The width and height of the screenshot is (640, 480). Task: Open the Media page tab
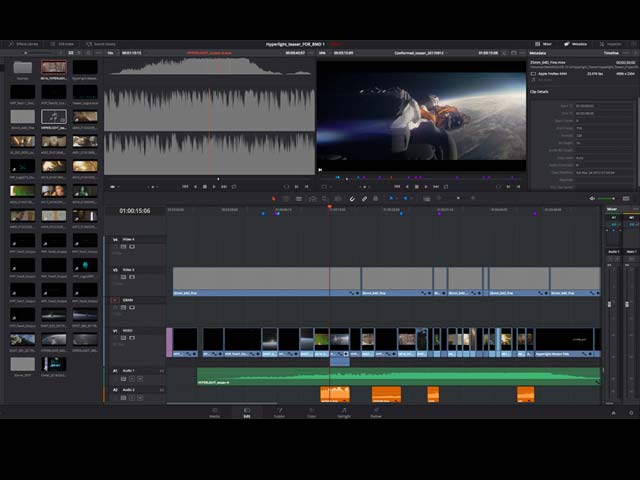[215, 413]
